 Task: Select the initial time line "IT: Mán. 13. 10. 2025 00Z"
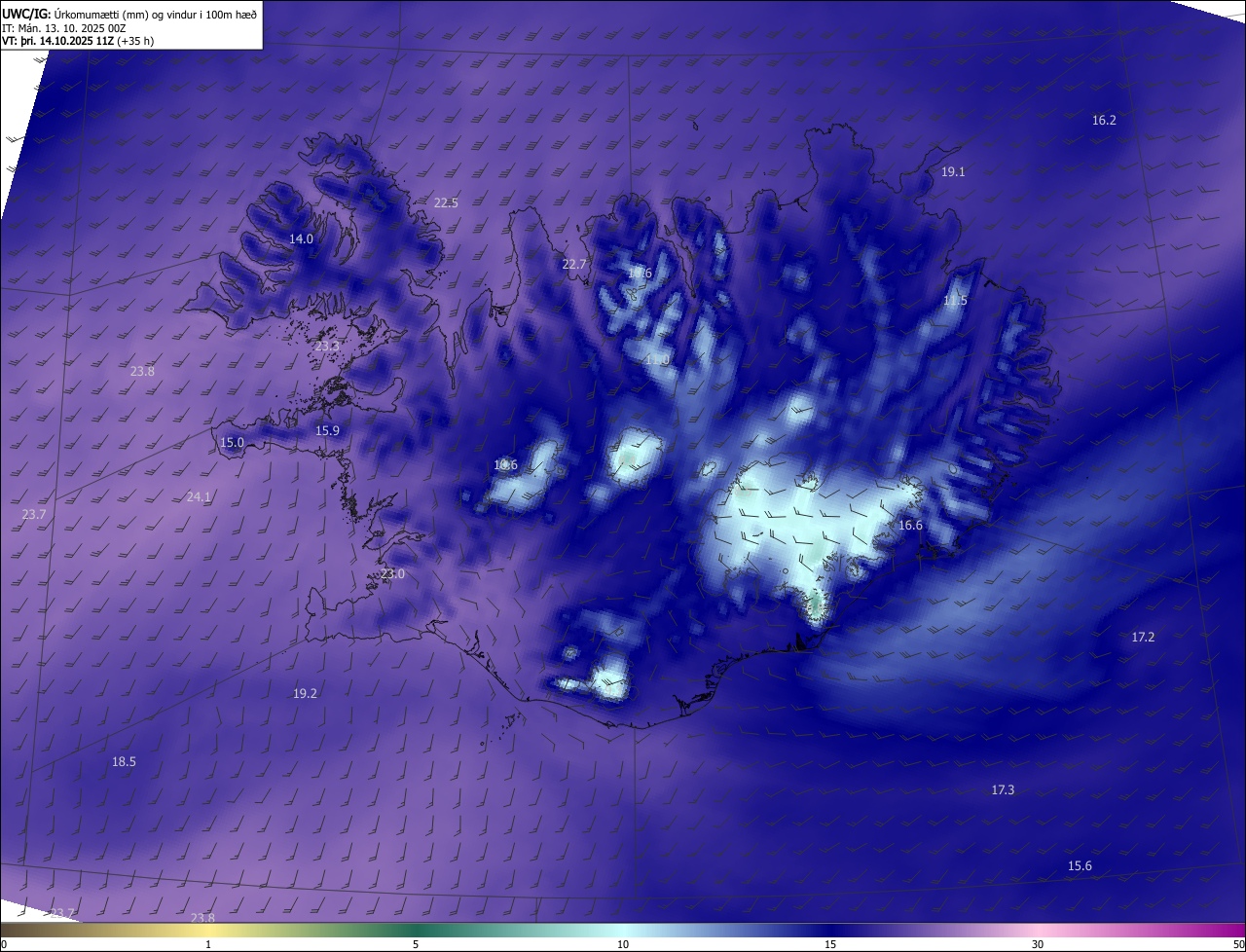tap(63, 27)
